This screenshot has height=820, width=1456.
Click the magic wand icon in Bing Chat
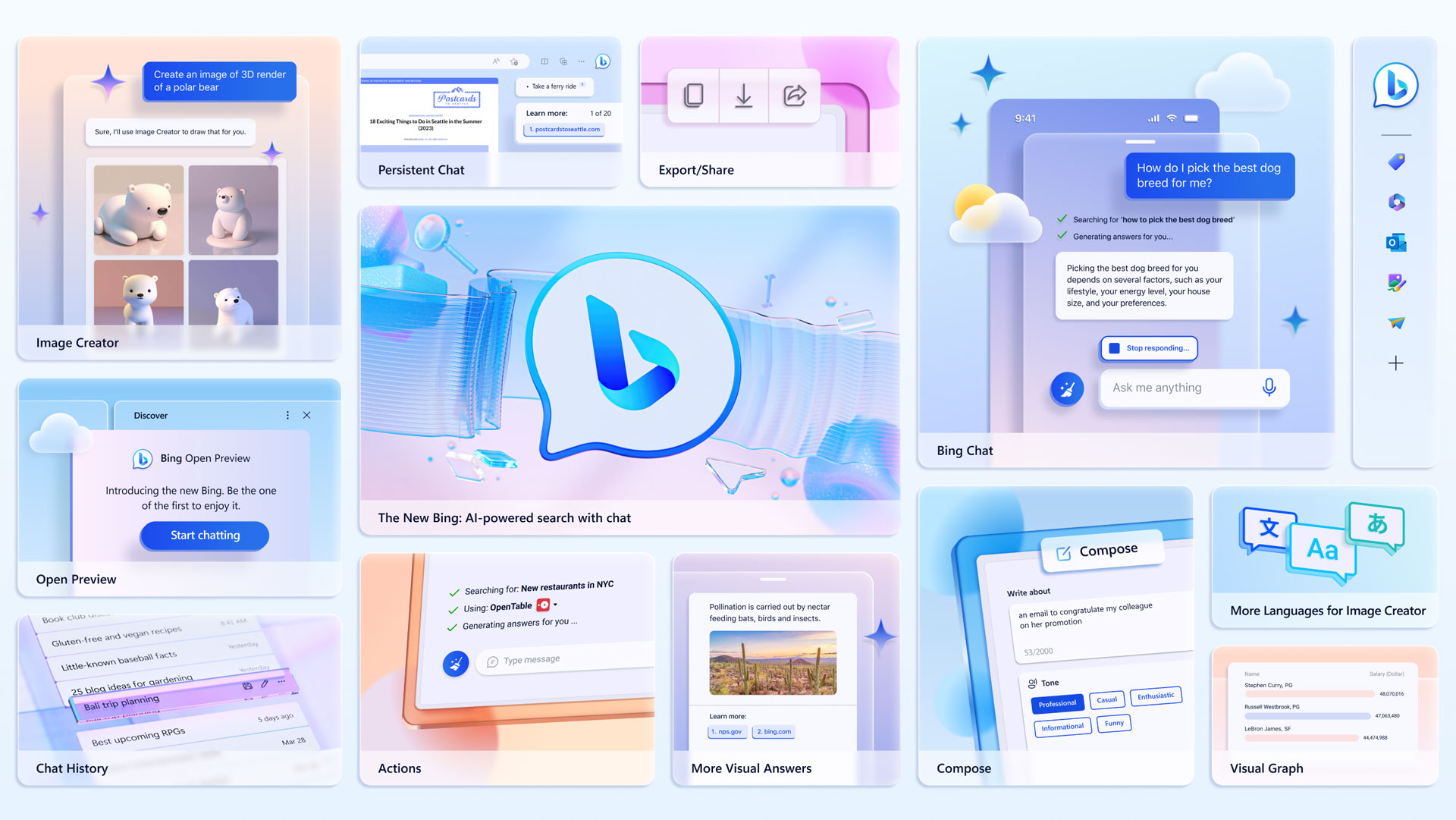point(1068,387)
